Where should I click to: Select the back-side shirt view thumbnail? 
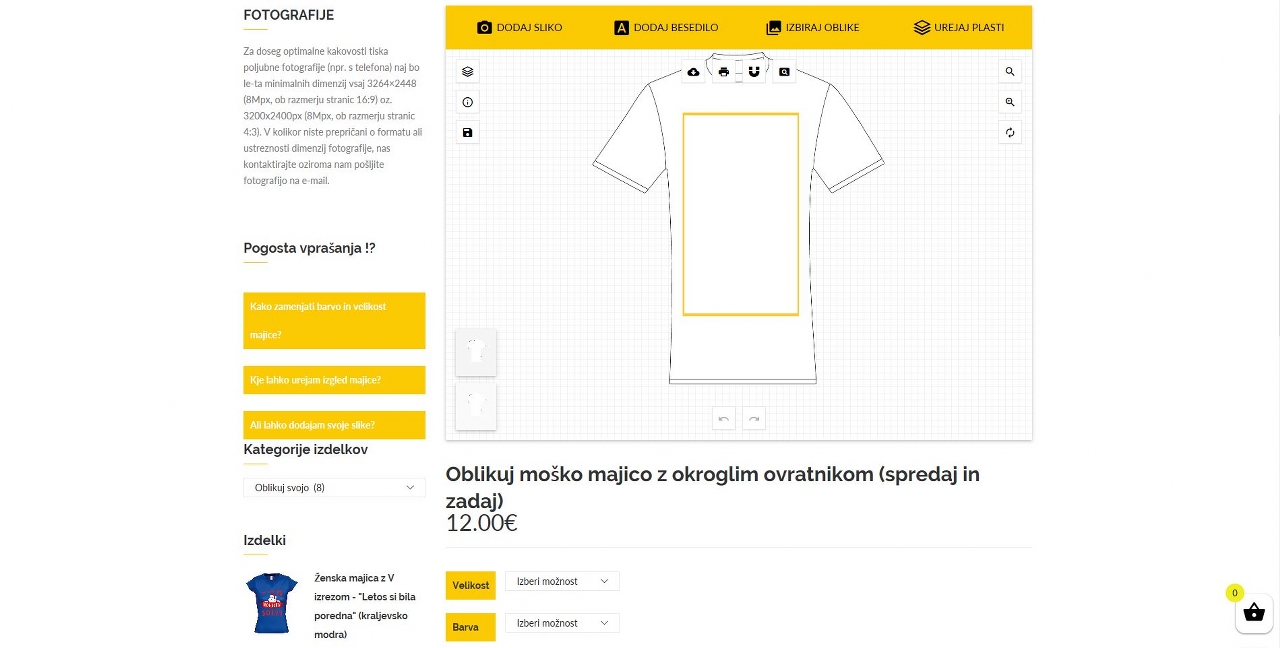[476, 406]
